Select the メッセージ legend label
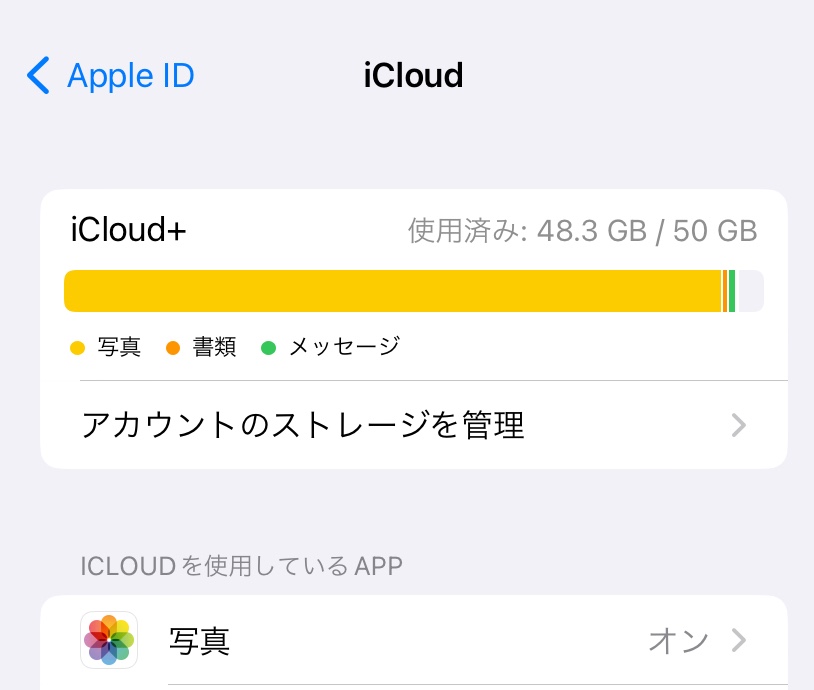This screenshot has width=814, height=690. (344, 347)
